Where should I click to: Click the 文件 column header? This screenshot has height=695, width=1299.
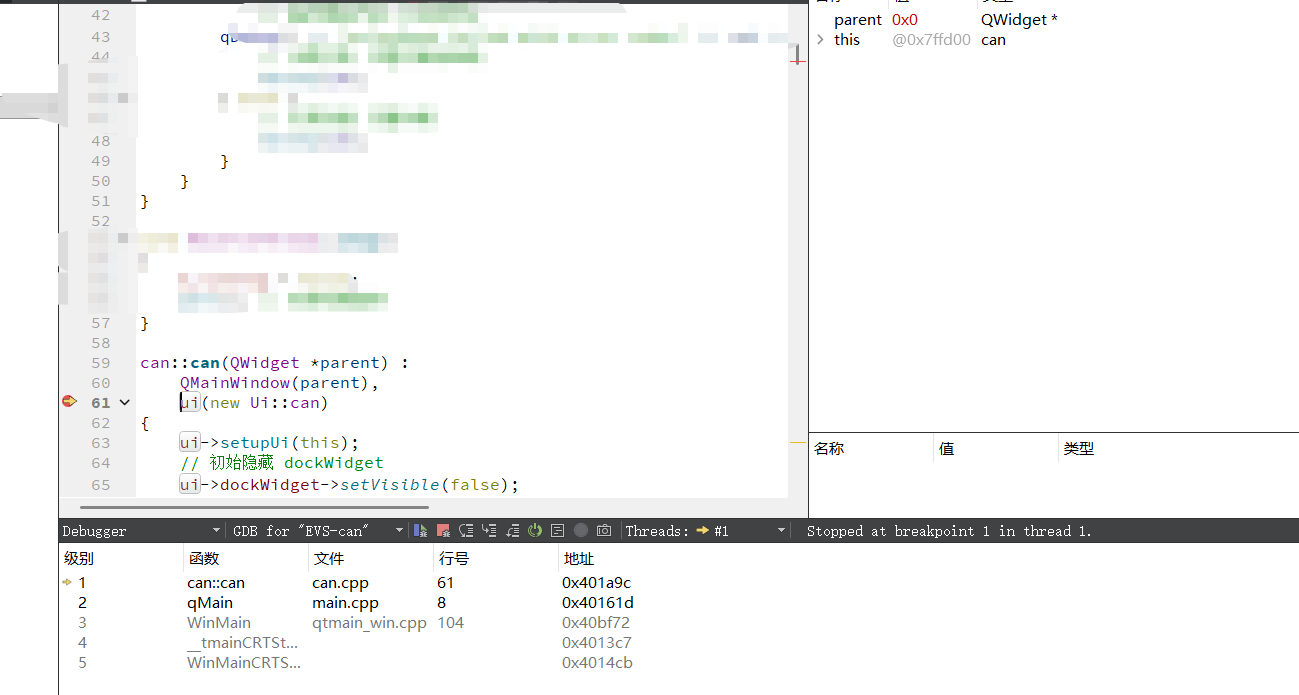372,559
